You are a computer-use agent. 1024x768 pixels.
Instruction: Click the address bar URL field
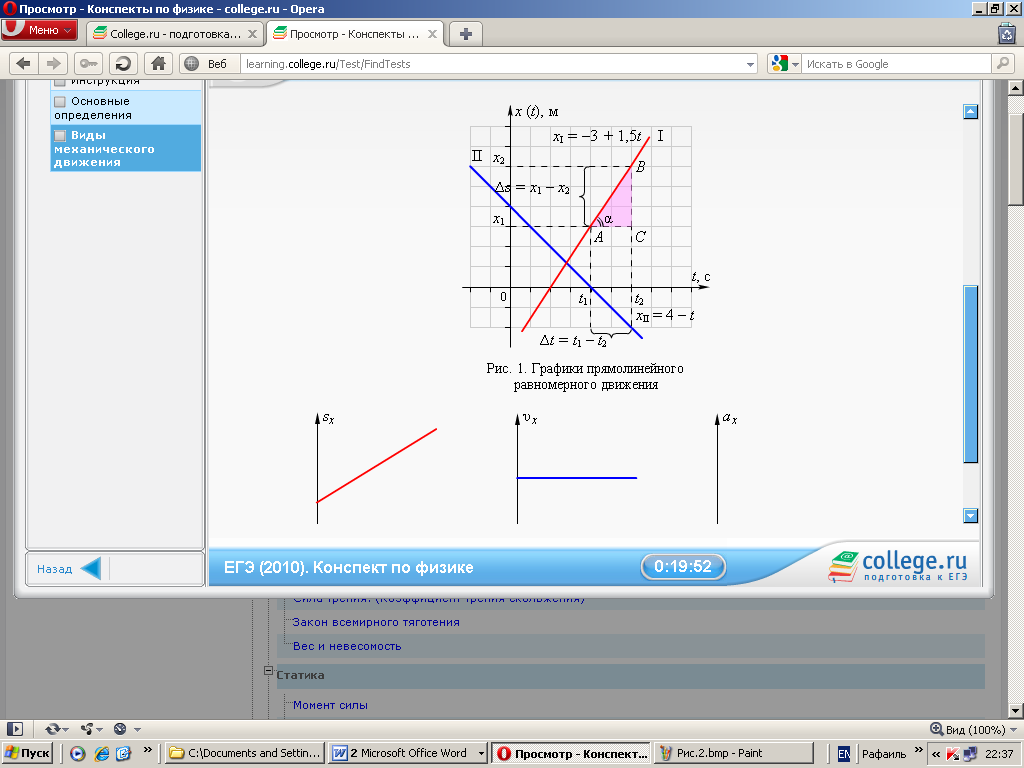tap(492, 64)
